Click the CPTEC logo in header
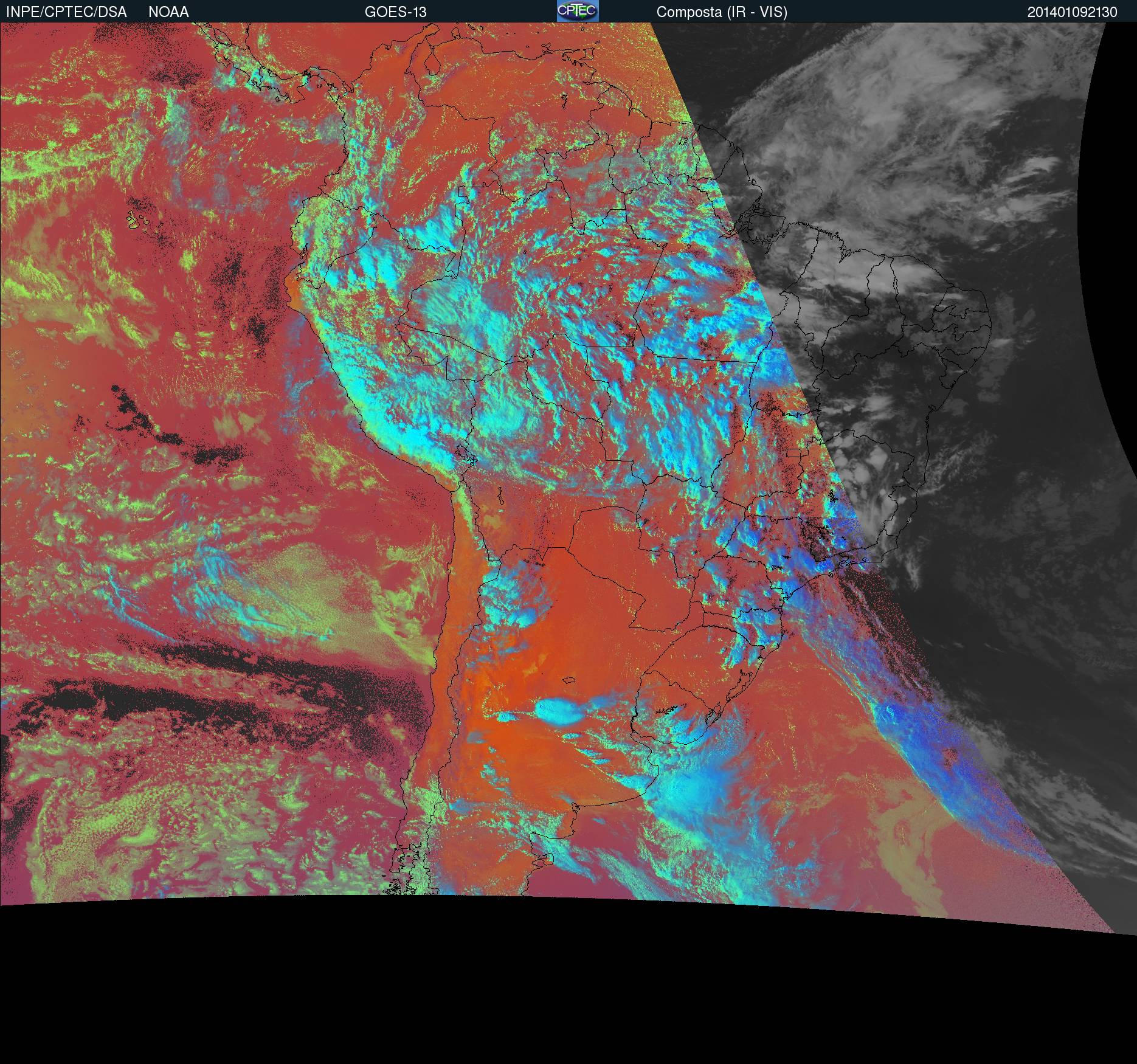The image size is (1137, 1064). (578, 11)
